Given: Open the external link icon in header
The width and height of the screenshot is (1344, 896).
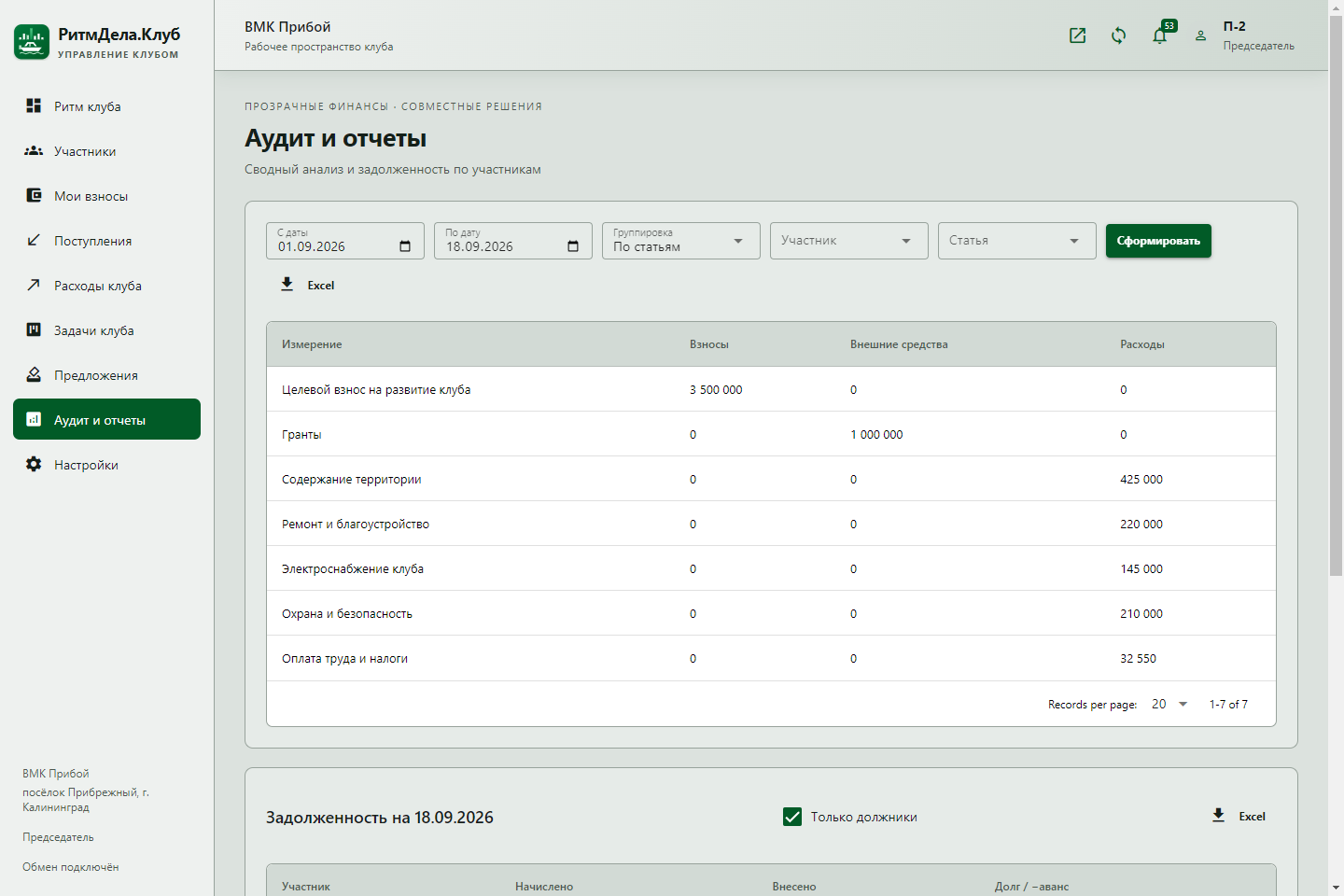Looking at the screenshot, I should (1077, 35).
